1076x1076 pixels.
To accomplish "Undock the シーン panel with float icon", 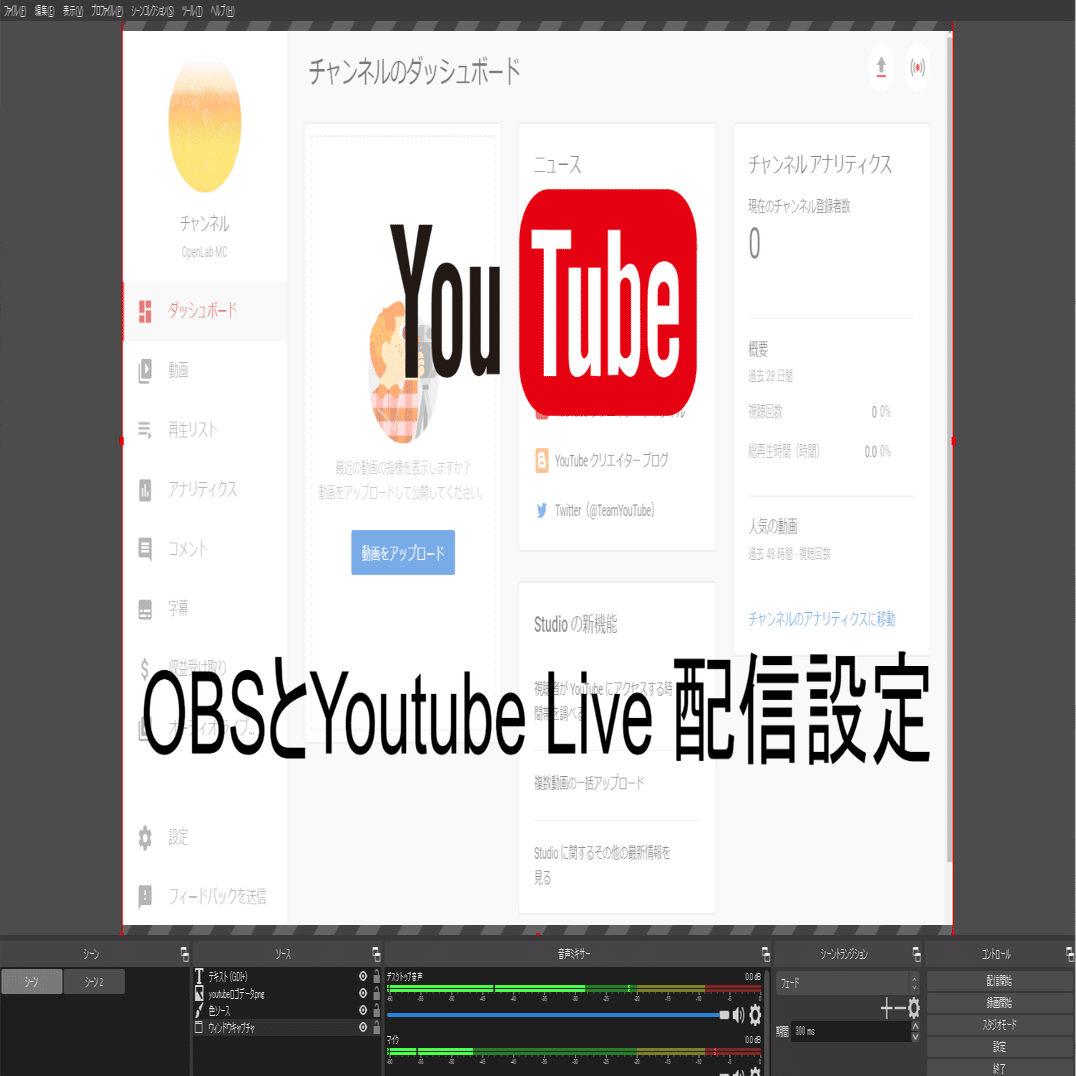I will point(185,954).
